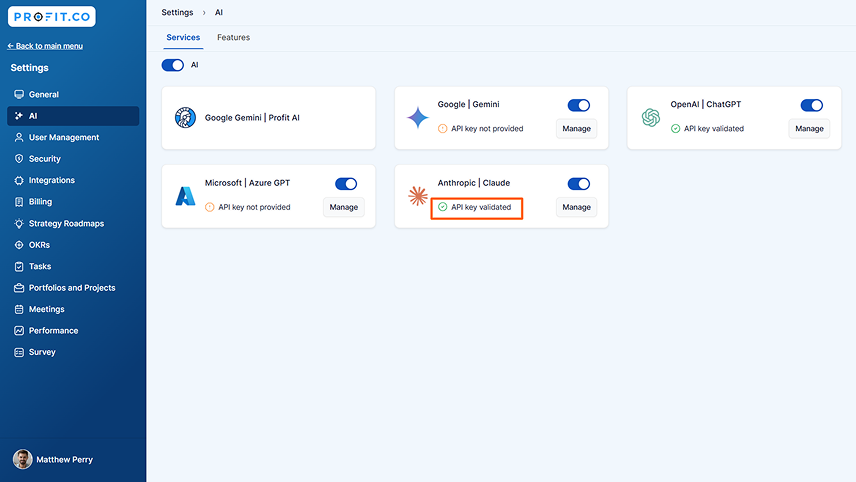This screenshot has width=856, height=482.
Task: Open Strategy Roadmaps settings
Action: pyautogui.click(x=73, y=223)
